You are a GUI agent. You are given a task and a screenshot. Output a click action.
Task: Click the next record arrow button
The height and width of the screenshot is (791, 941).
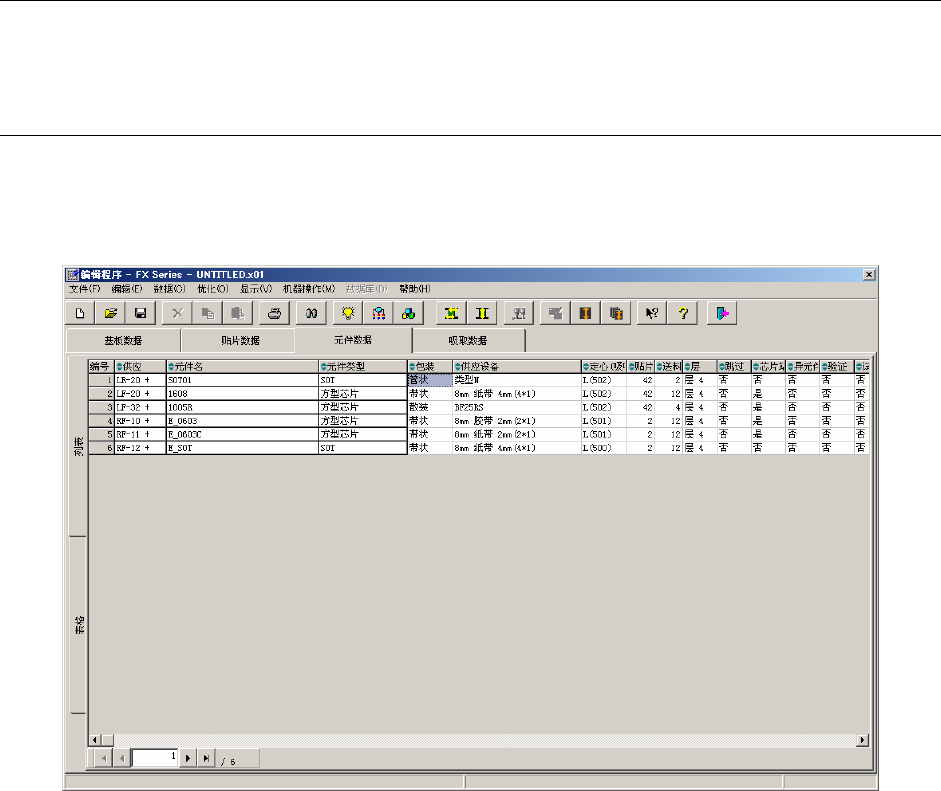[x=188, y=759]
